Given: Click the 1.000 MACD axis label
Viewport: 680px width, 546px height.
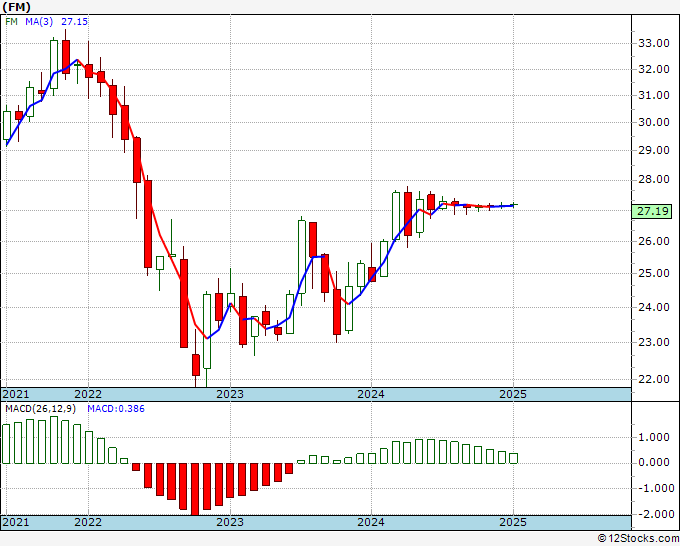Looking at the screenshot, I should pyautogui.click(x=654, y=438).
